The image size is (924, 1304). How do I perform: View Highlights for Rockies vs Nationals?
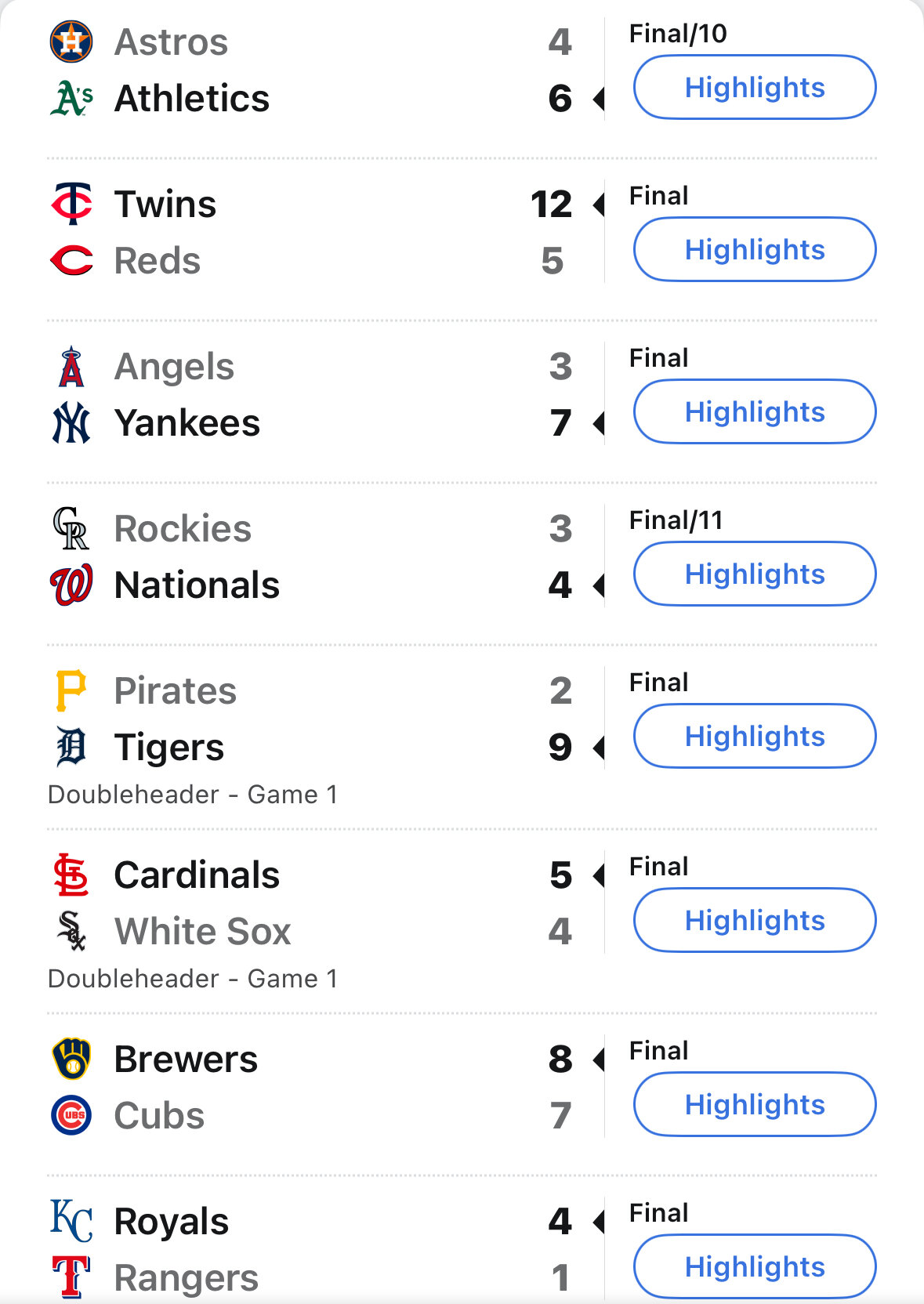(755, 574)
